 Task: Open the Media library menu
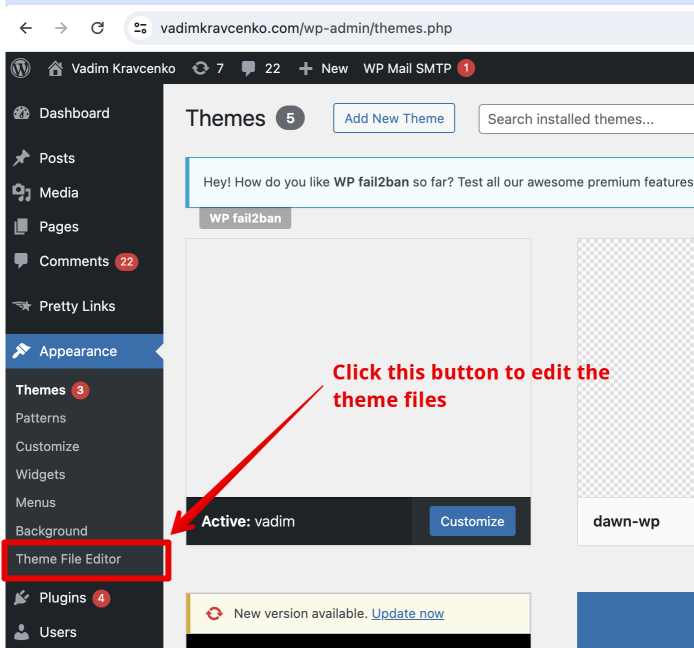[x=59, y=193]
